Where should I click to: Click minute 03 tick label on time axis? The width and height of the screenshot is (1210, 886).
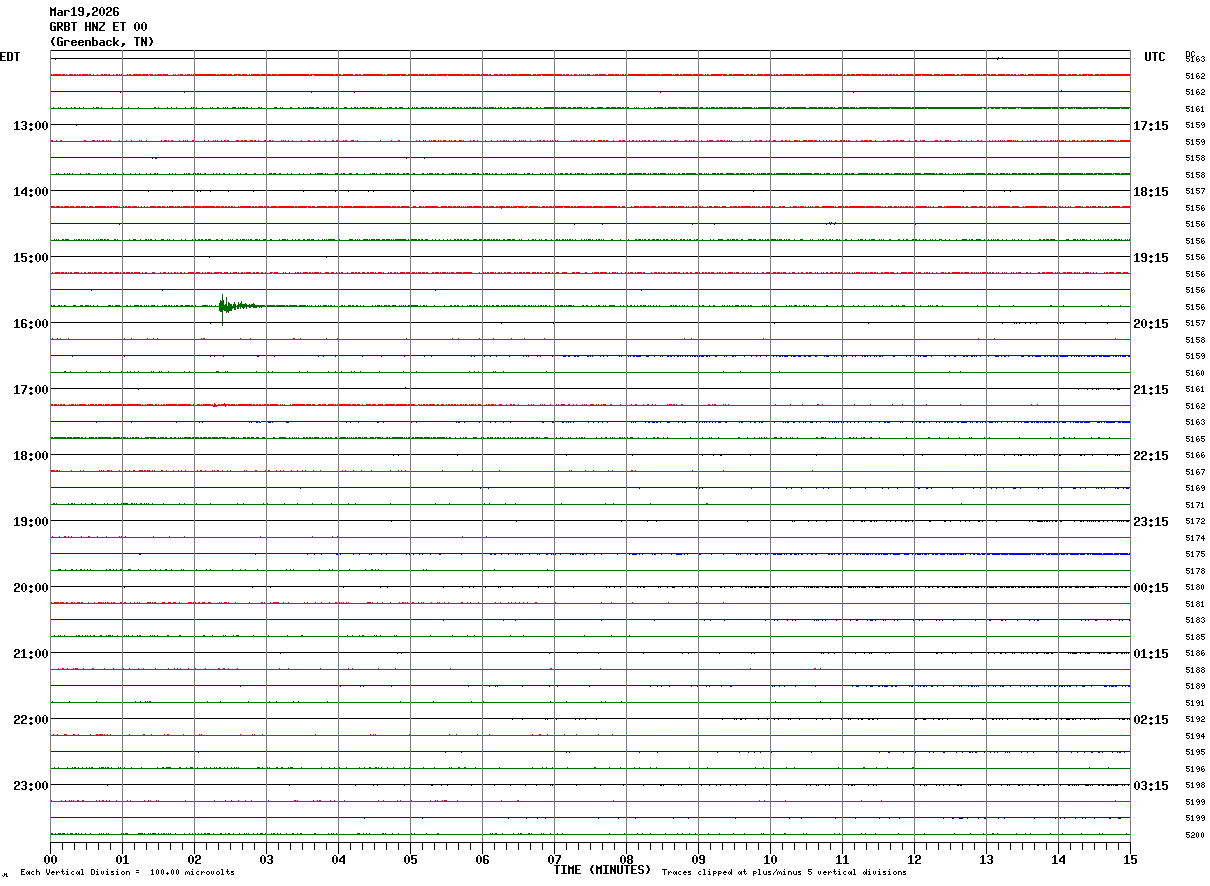pos(266,859)
